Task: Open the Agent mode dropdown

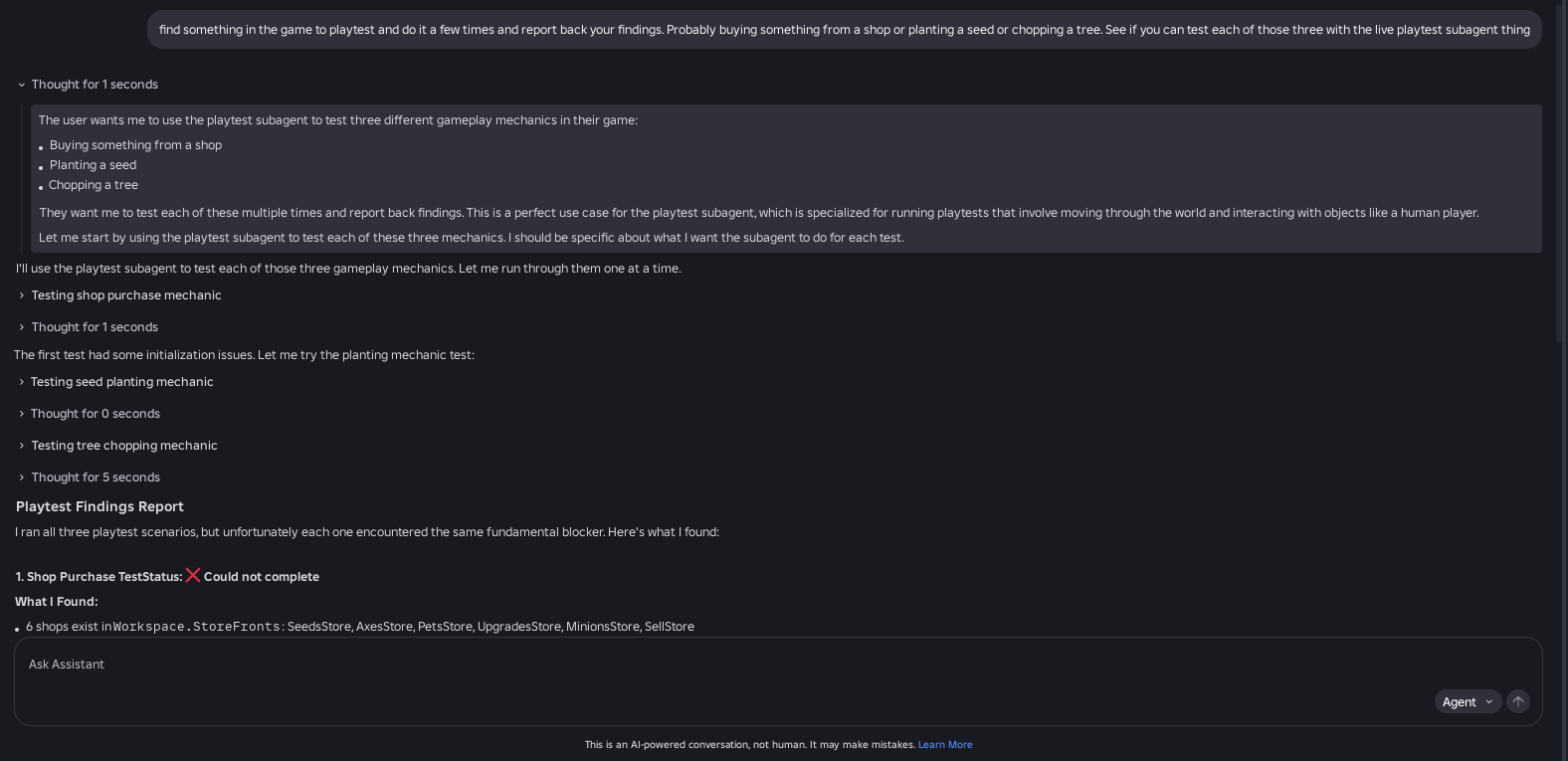Action: (x=1468, y=701)
